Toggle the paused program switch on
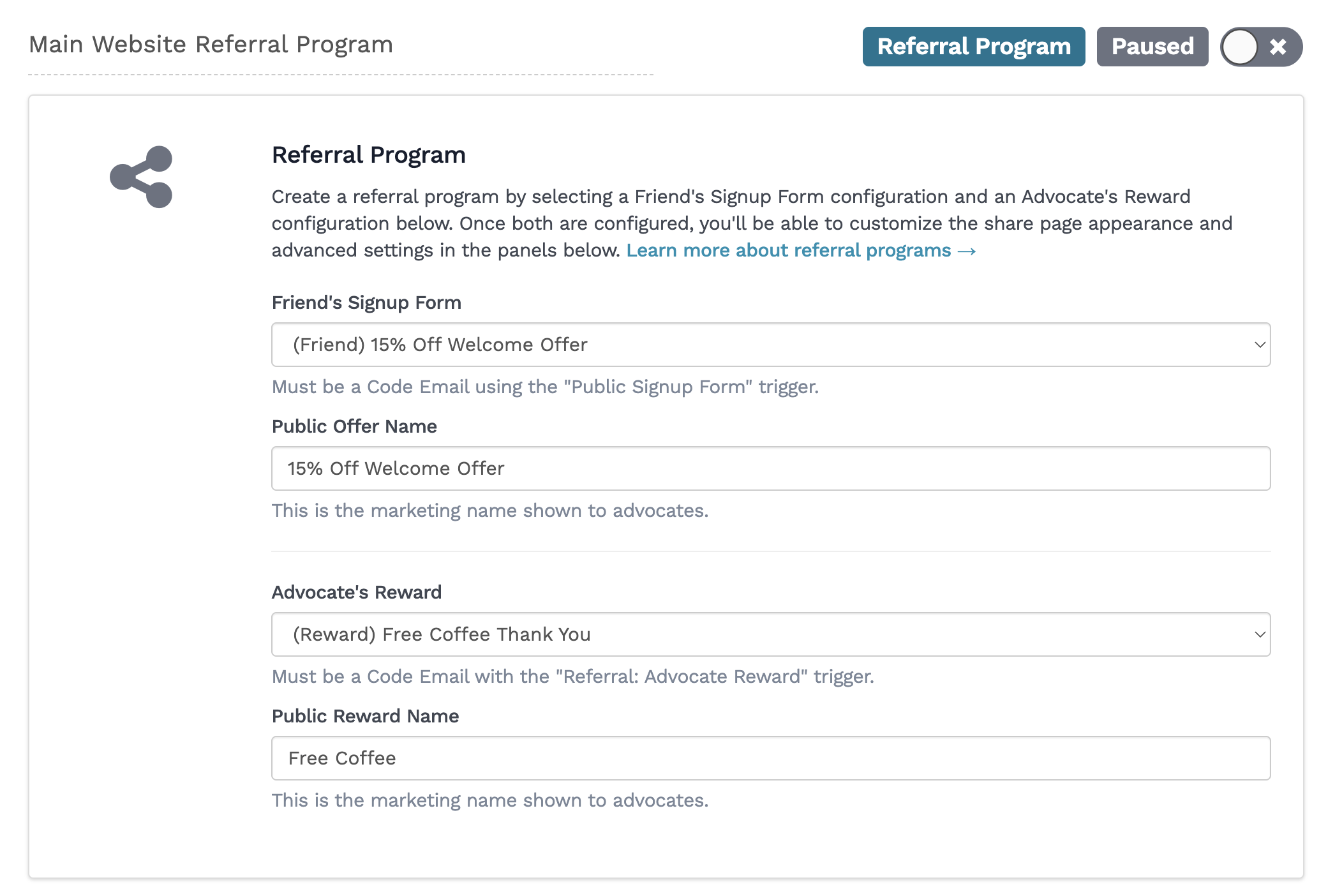The width and height of the screenshot is (1335, 896). [1260, 47]
